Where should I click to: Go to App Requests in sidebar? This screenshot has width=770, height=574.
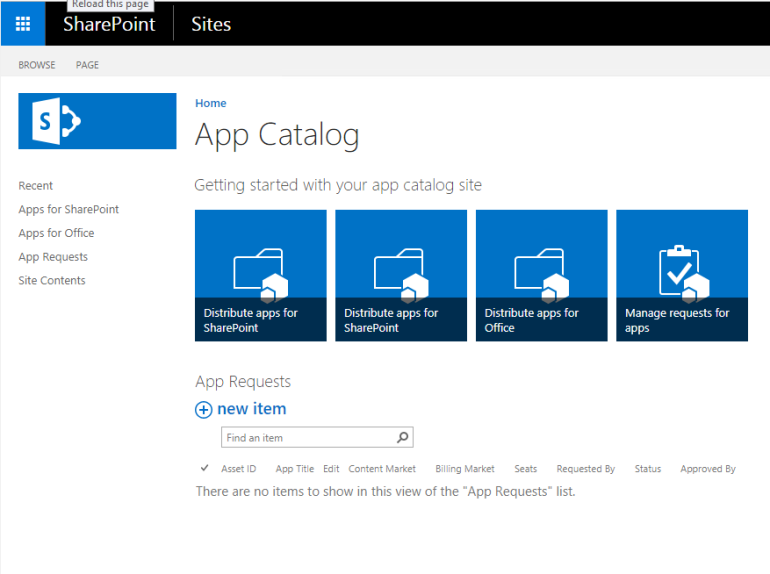(x=53, y=257)
